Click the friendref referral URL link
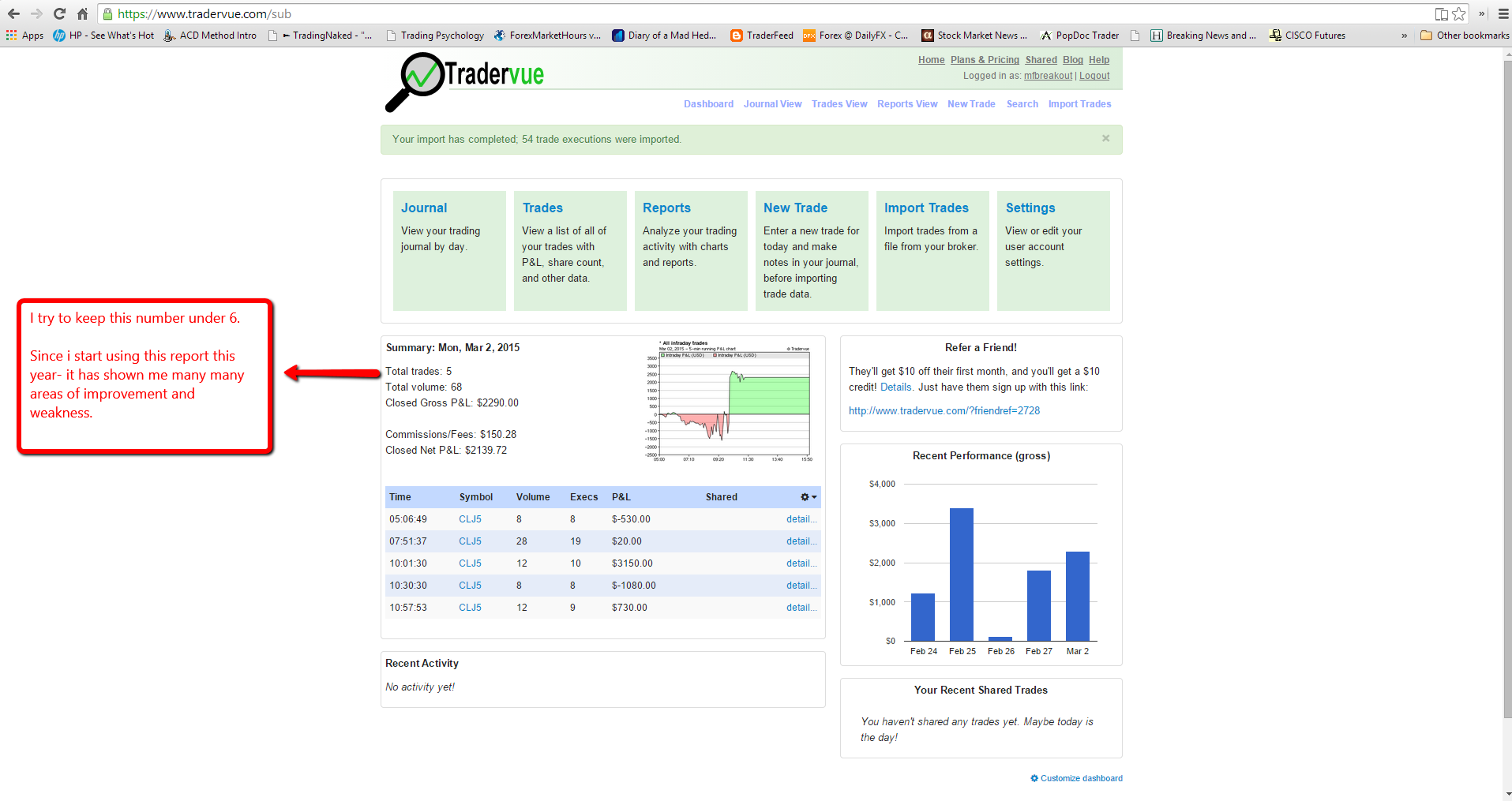This screenshot has width=1512, height=801. click(x=944, y=411)
